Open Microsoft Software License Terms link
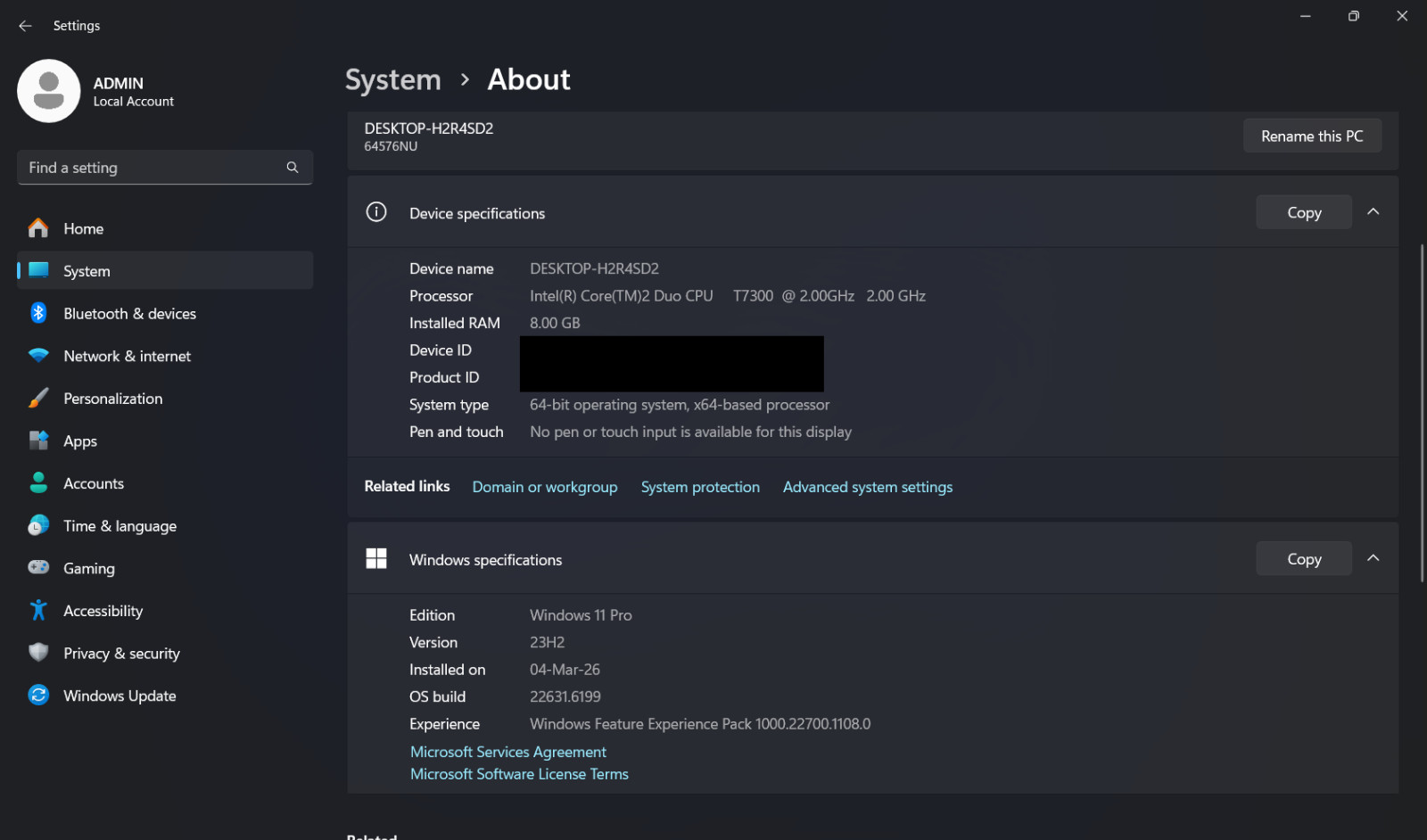Viewport: 1427px width, 840px height. click(519, 774)
